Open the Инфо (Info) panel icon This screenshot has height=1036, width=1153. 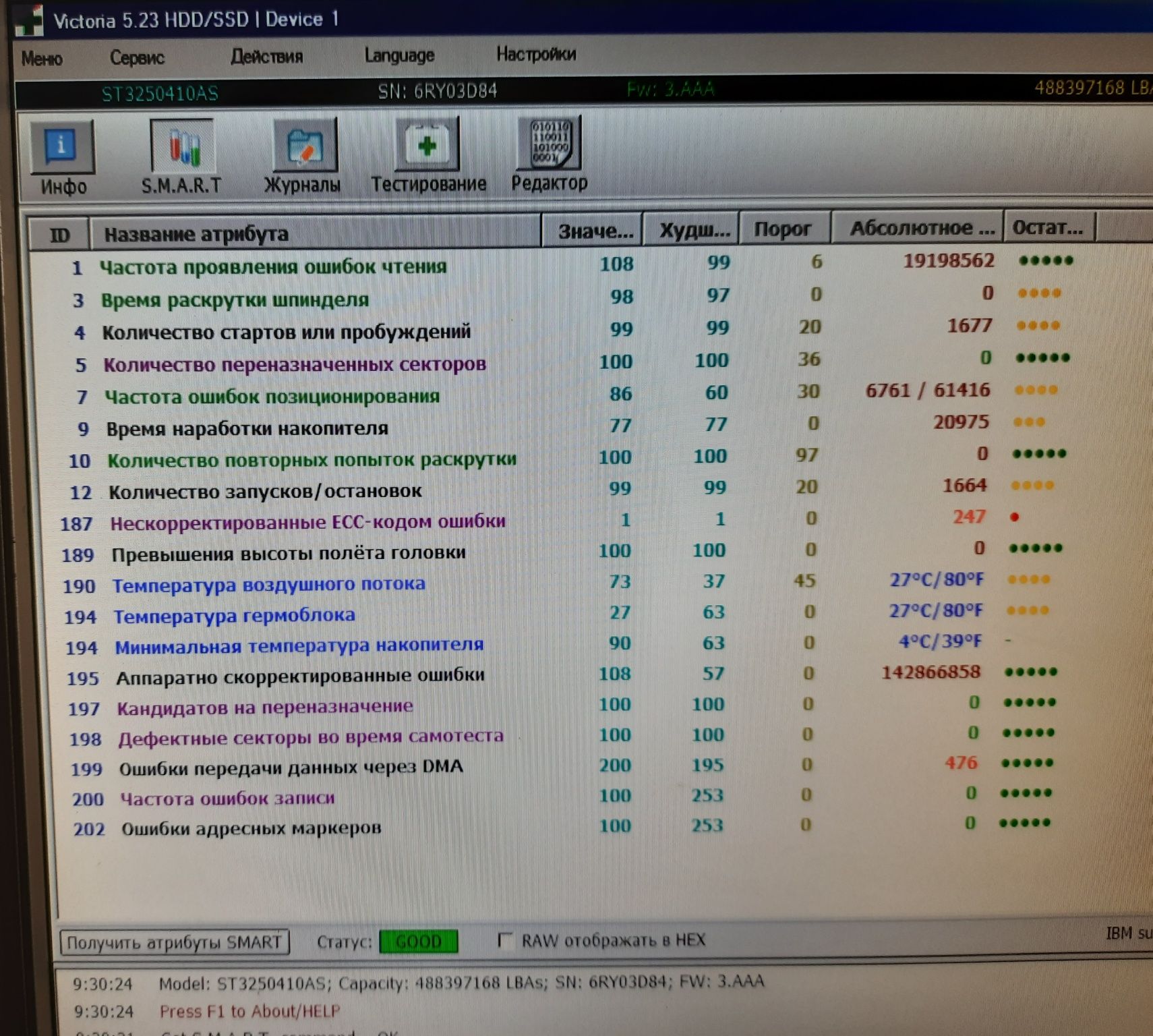[63, 147]
